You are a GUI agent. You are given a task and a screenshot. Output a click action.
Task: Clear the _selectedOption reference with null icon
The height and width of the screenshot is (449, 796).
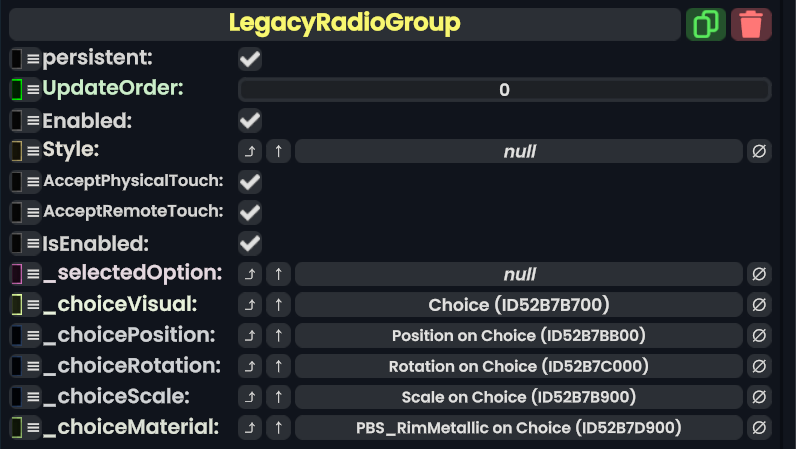tap(759, 274)
